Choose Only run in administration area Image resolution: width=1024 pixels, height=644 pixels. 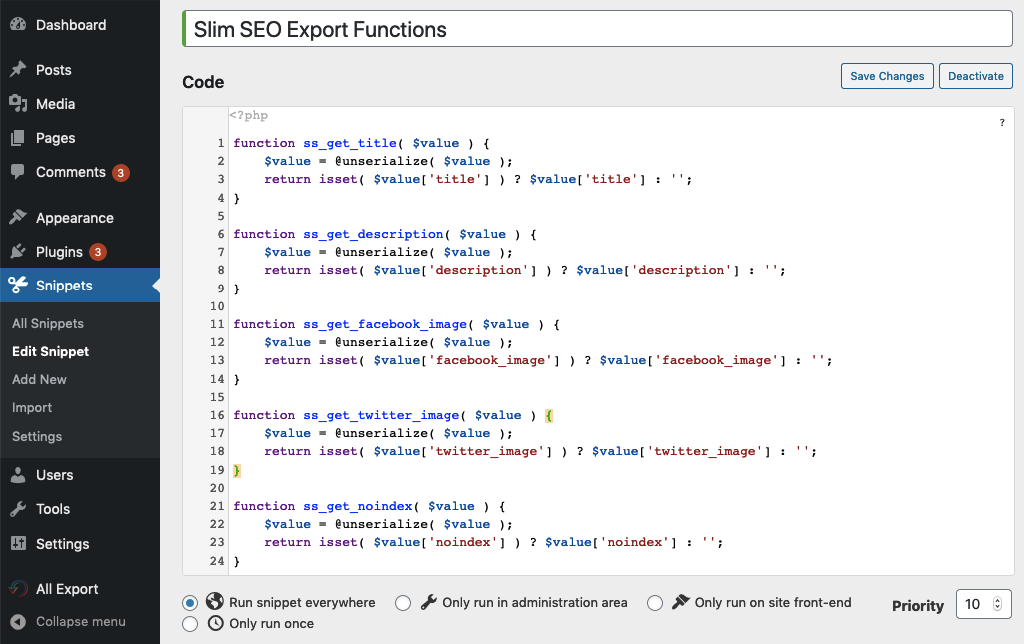pyautogui.click(x=403, y=603)
